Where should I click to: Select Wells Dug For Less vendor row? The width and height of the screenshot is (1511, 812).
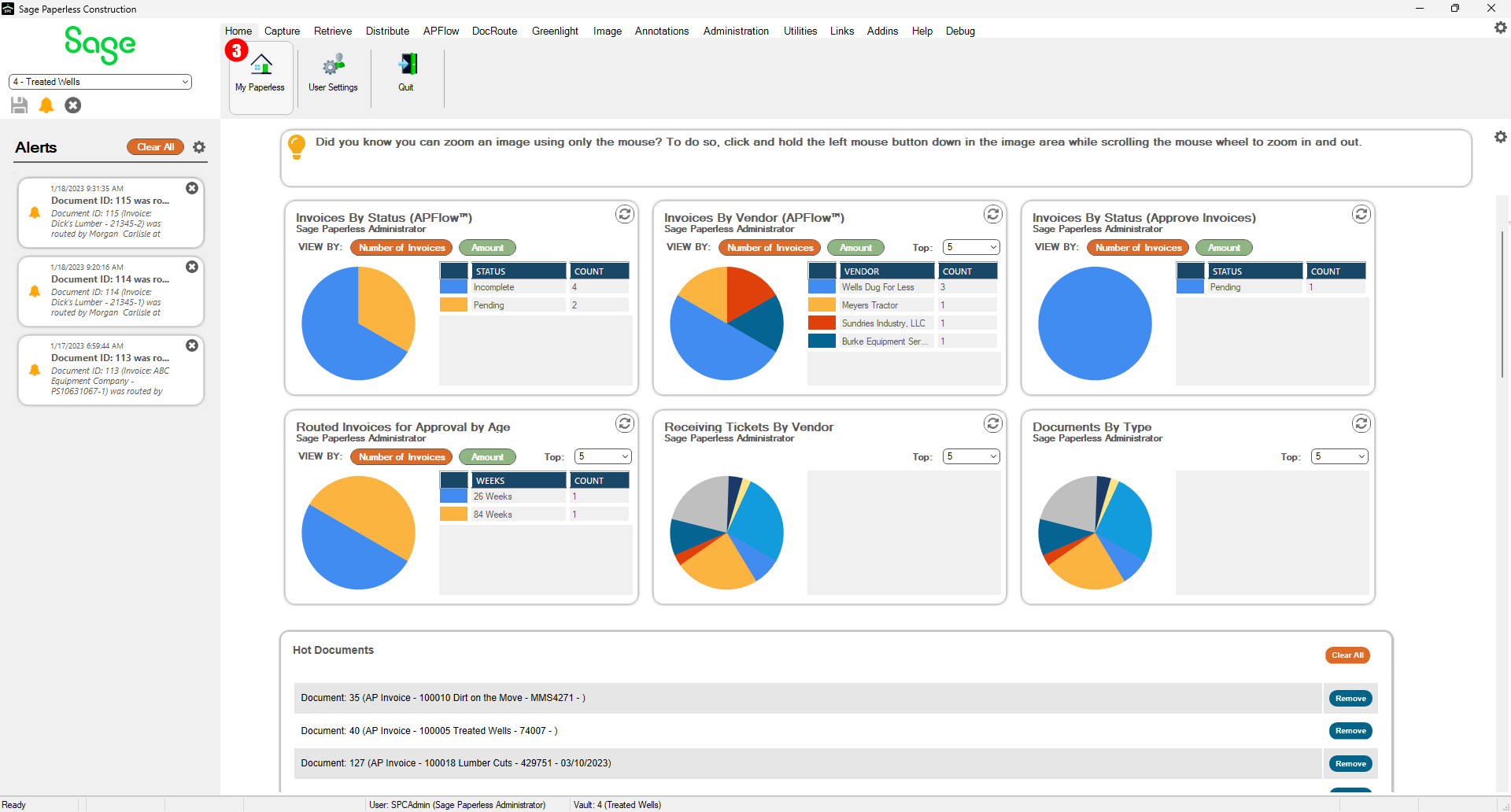point(903,287)
